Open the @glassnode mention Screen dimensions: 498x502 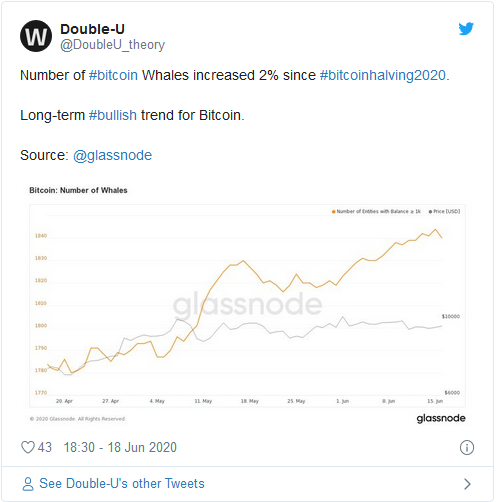point(112,155)
